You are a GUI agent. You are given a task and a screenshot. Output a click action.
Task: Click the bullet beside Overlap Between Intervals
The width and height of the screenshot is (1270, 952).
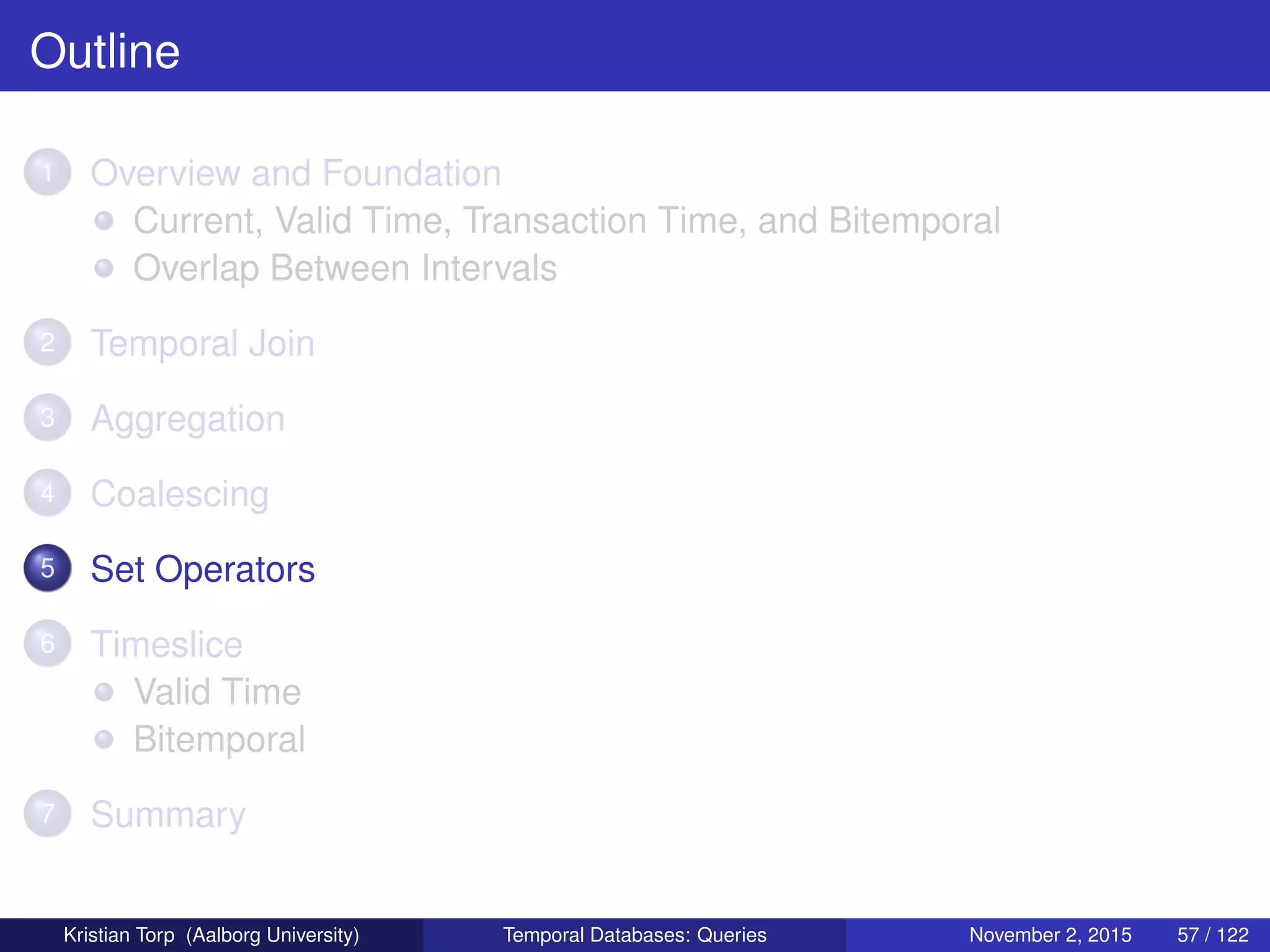pos(104,268)
